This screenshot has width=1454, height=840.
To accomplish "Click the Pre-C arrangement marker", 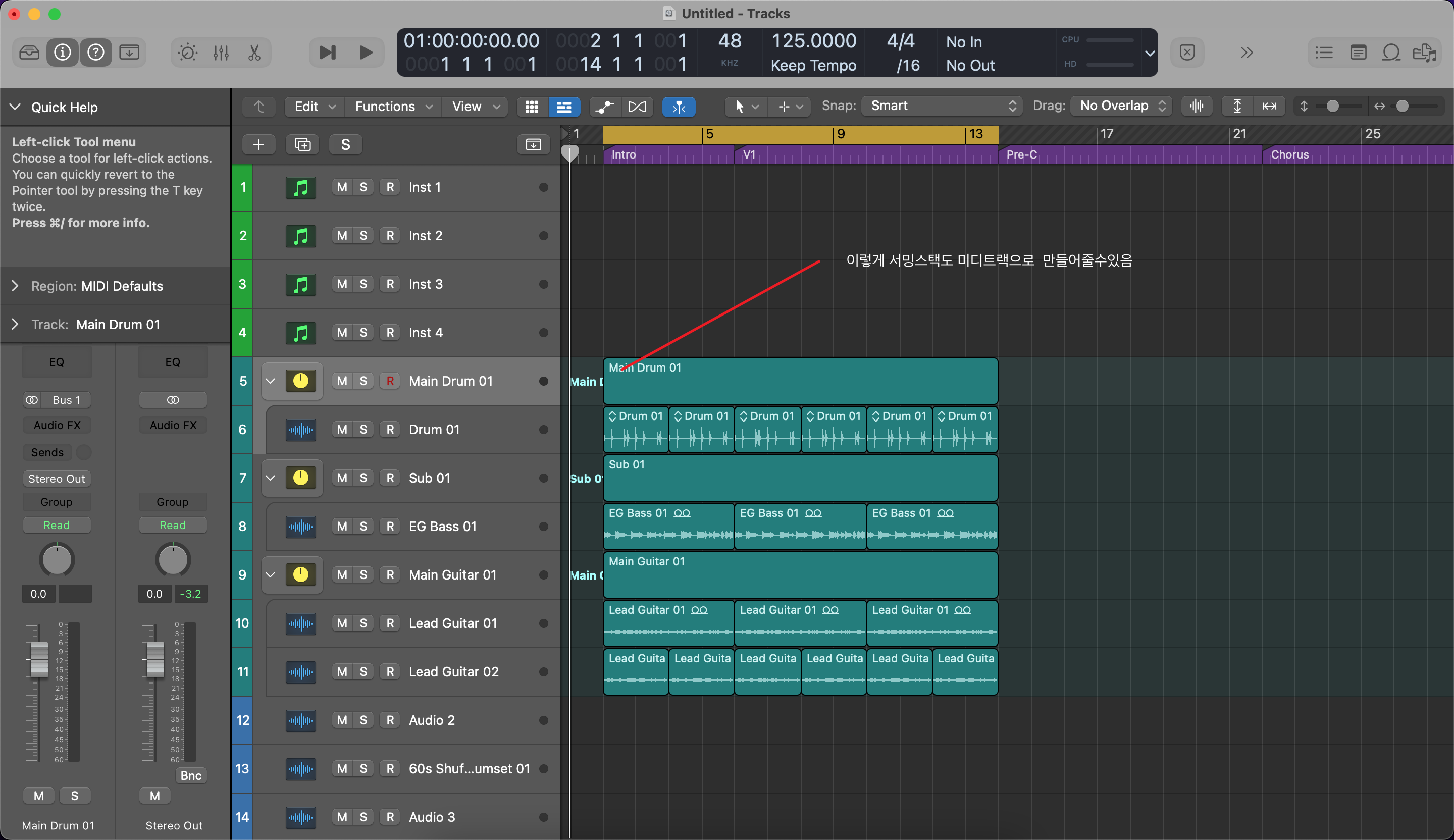I will tap(1130, 154).
